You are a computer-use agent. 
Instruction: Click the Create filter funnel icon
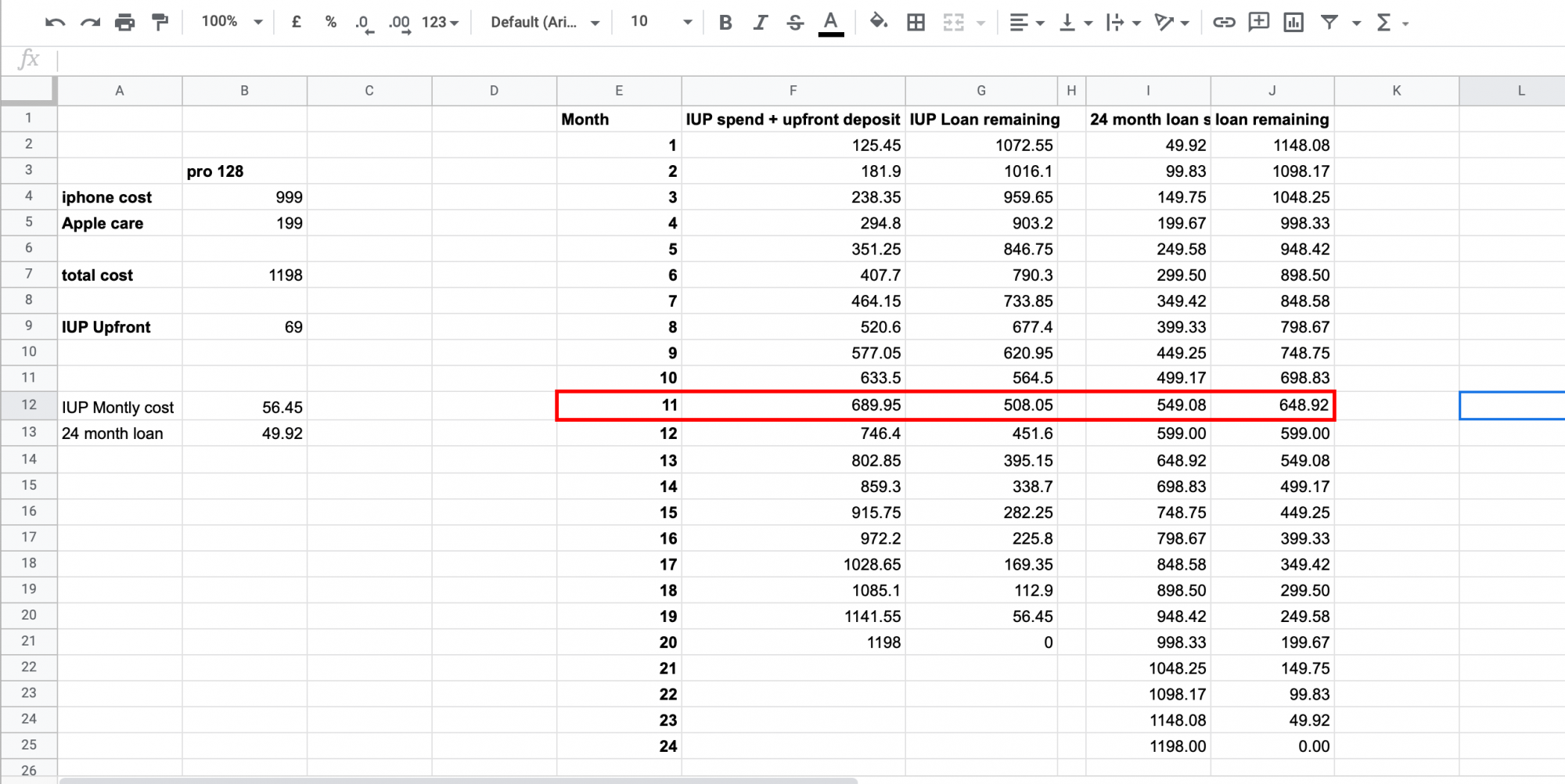1329,22
